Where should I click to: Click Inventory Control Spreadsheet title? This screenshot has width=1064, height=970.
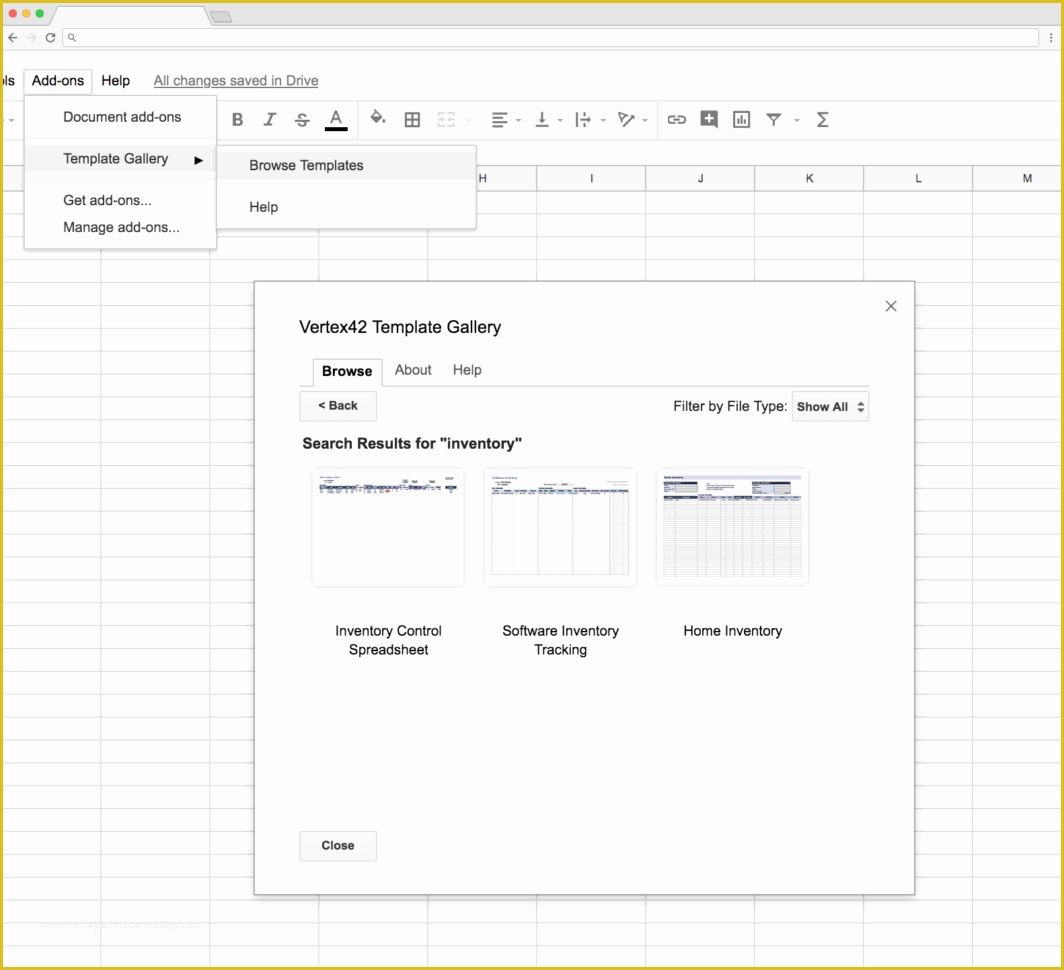tap(388, 640)
